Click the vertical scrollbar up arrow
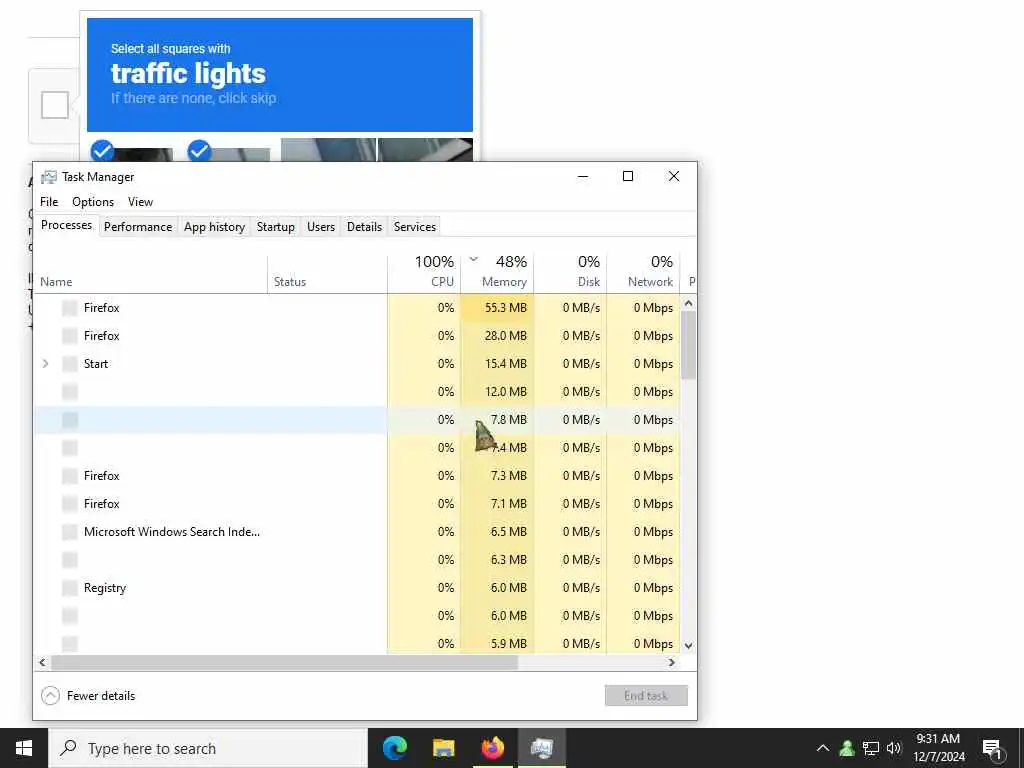 (688, 304)
